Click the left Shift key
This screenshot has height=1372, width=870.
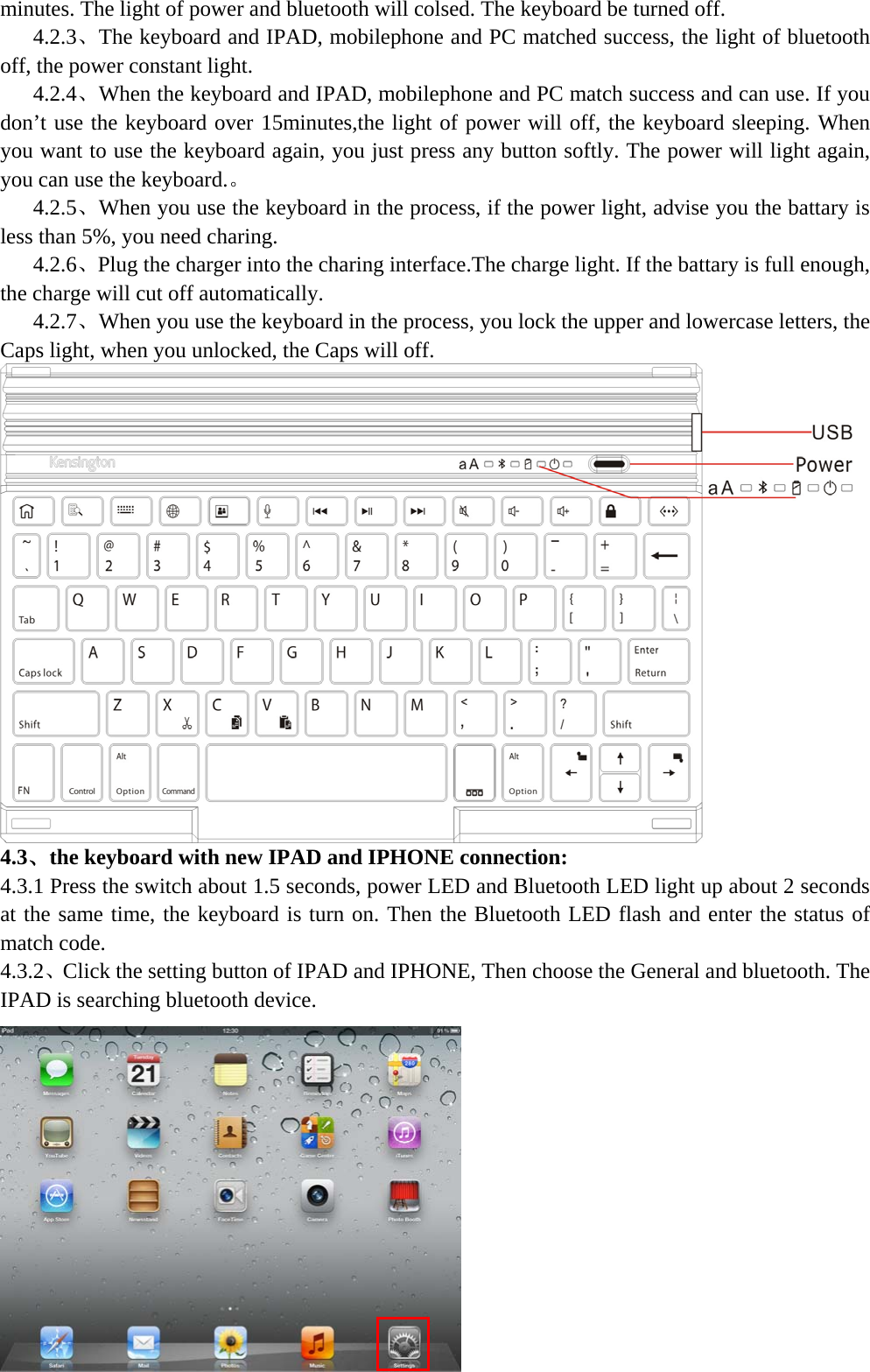tap(56, 714)
